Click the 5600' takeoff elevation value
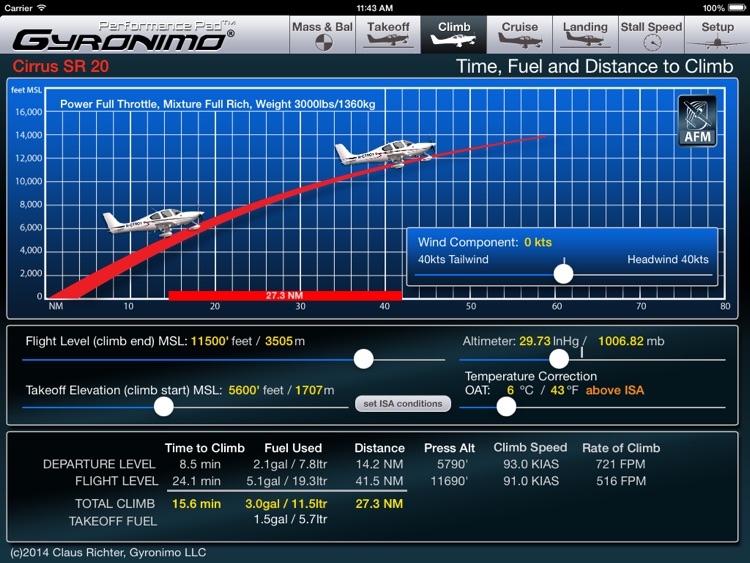This screenshot has width=750, height=563. 244,390
